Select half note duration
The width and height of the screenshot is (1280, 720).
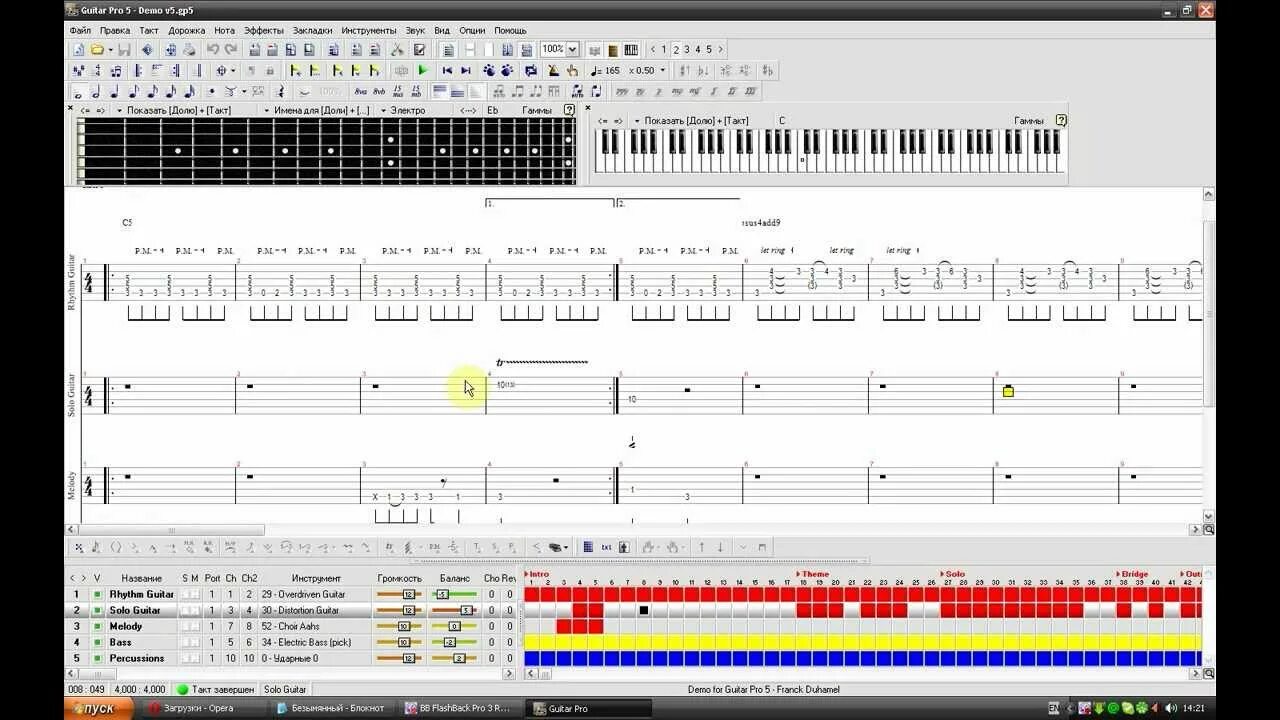tap(96, 91)
